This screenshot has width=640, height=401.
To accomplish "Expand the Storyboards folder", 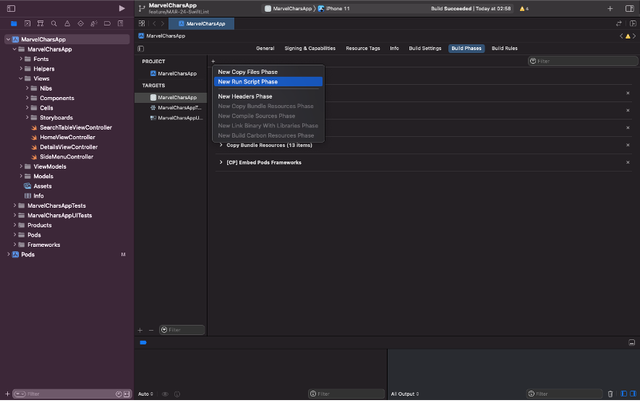I will [27, 118].
